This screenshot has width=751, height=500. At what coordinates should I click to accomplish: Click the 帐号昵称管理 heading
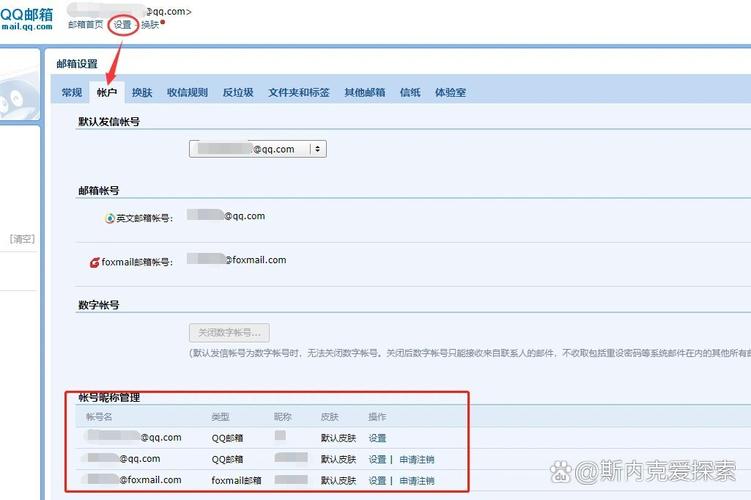pyautogui.click(x=109, y=397)
